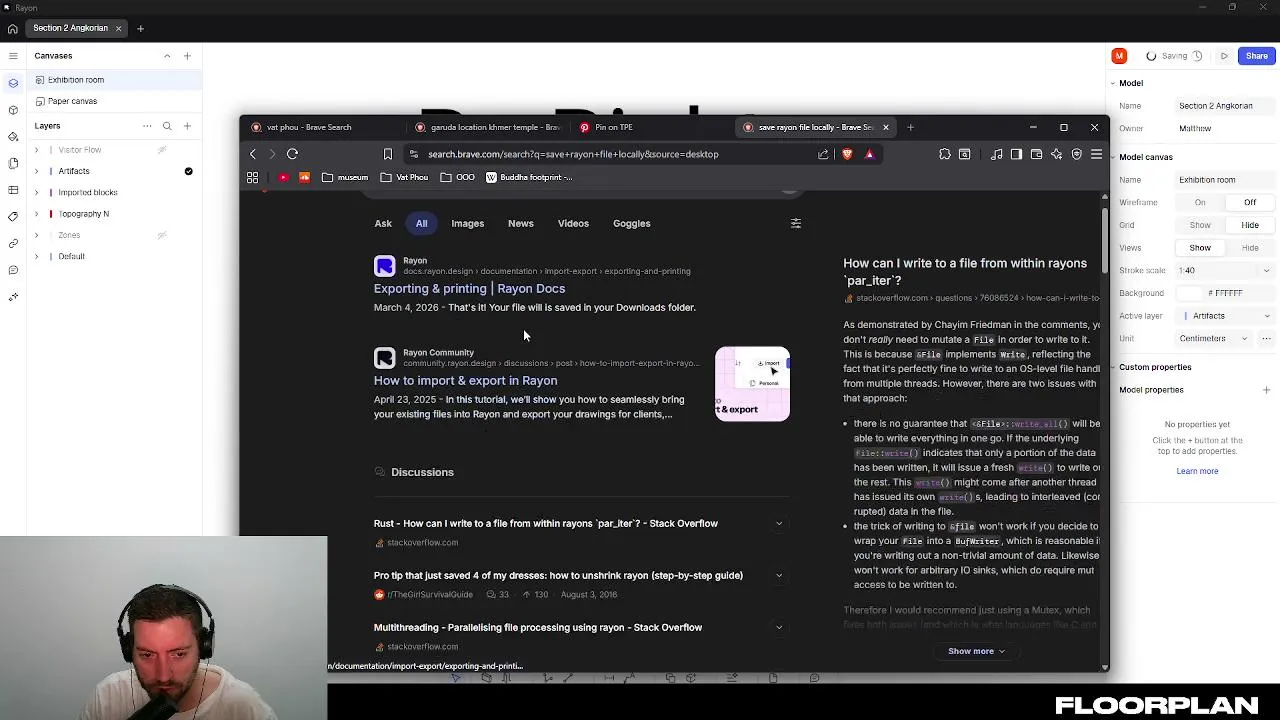Set Views to Show
This screenshot has height=720, width=1280.
[x=1200, y=248]
